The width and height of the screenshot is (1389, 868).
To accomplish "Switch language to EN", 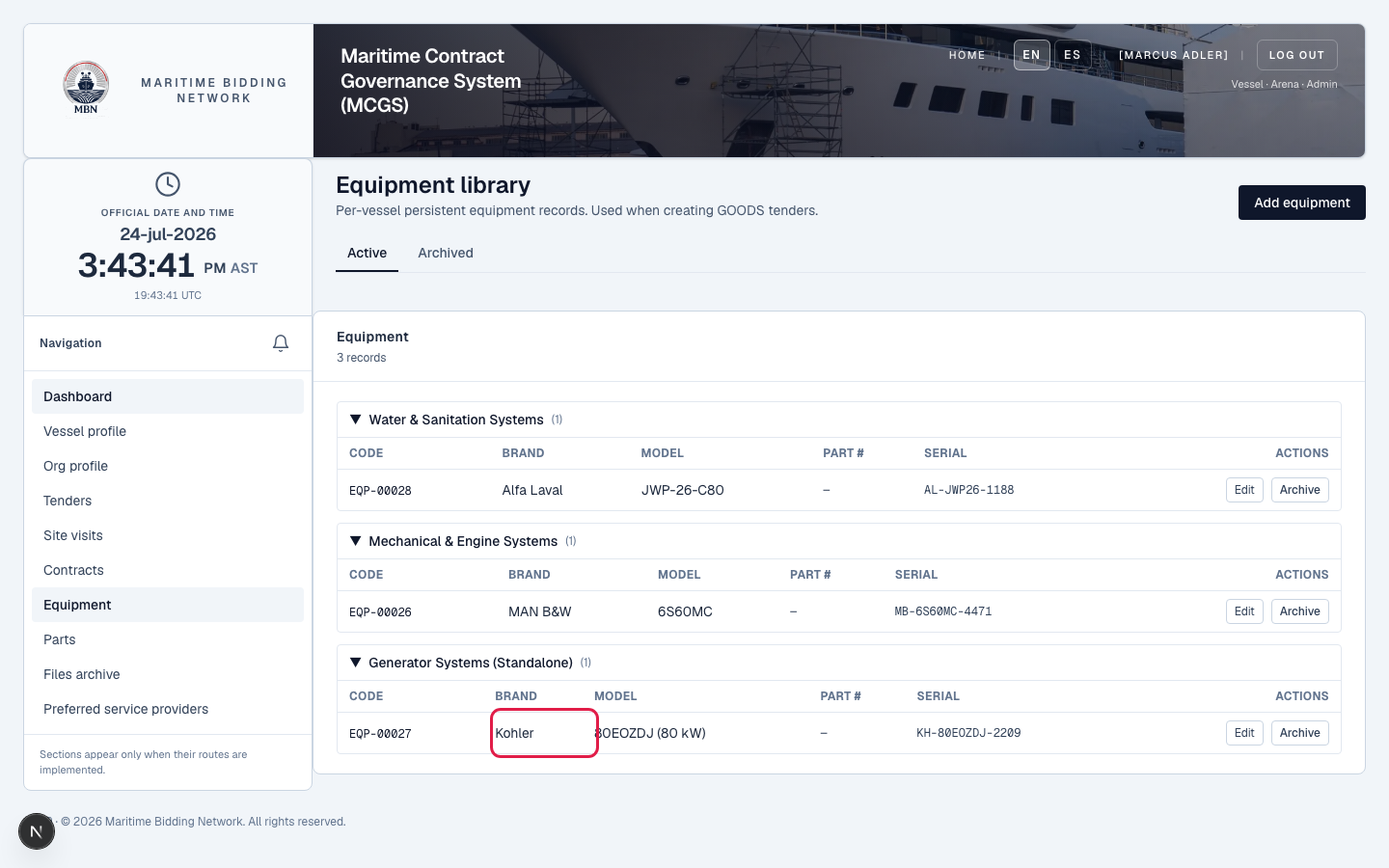I will coord(1031,55).
